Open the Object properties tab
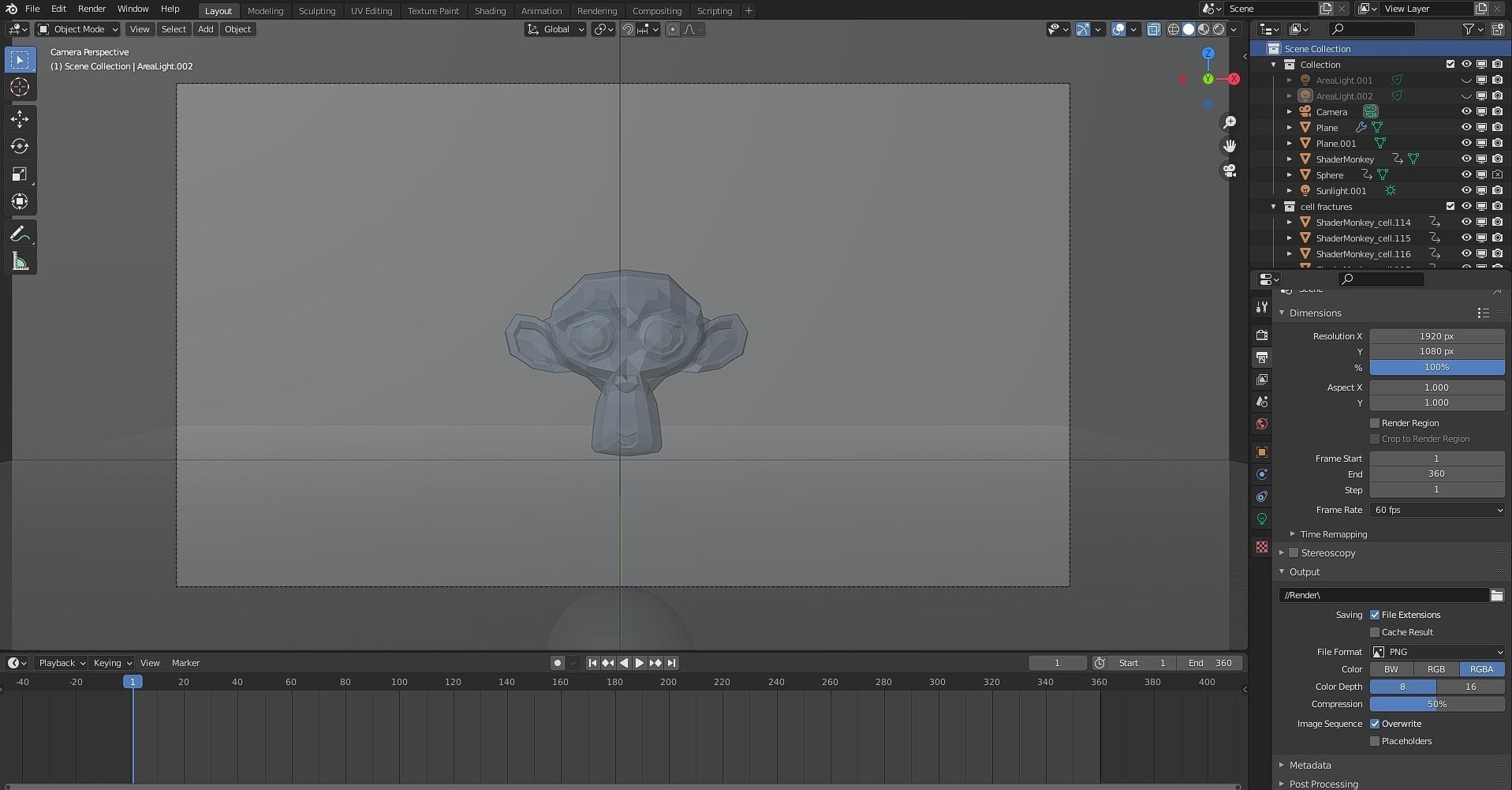This screenshot has width=1512, height=790. (x=1262, y=452)
